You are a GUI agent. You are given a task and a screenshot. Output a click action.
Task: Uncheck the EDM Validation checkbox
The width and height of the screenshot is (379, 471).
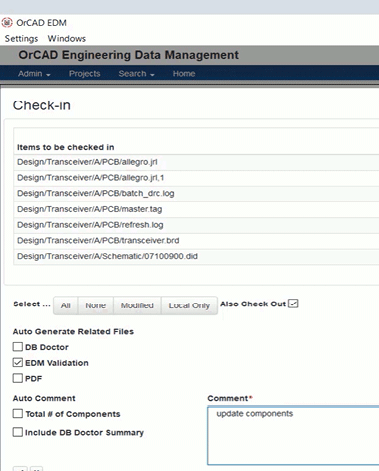click(x=18, y=362)
